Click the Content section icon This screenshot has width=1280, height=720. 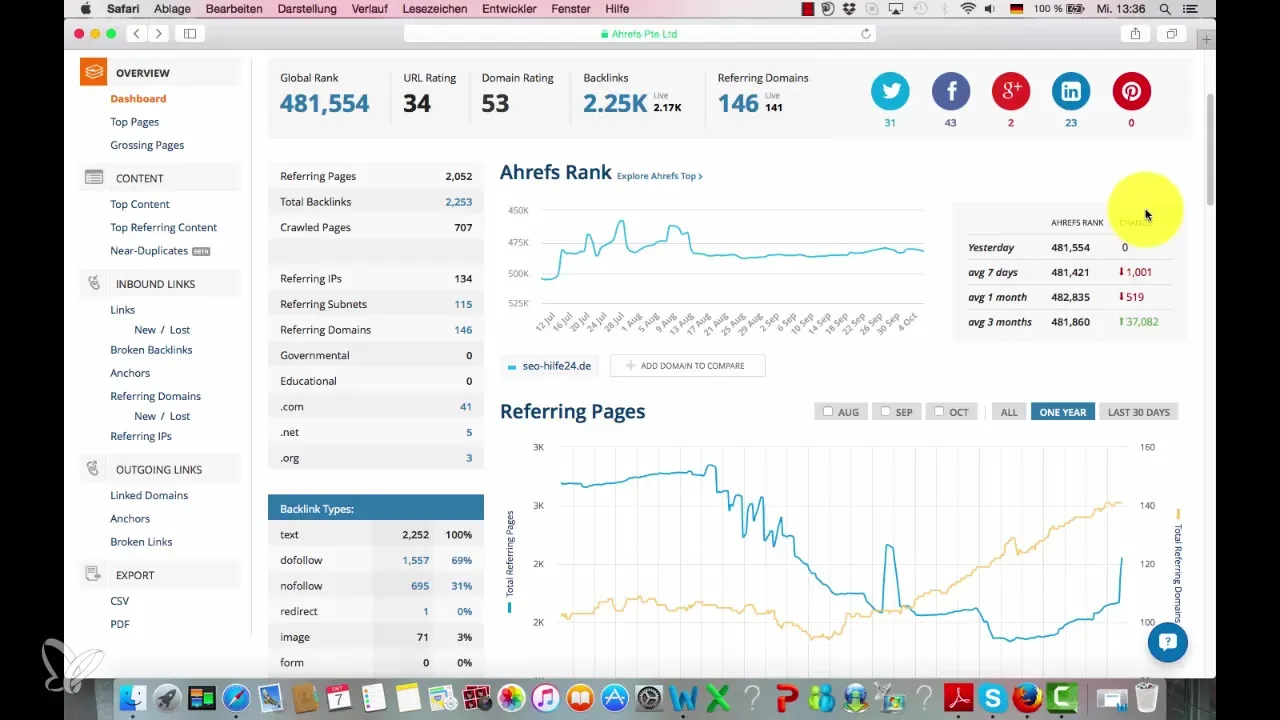[94, 177]
